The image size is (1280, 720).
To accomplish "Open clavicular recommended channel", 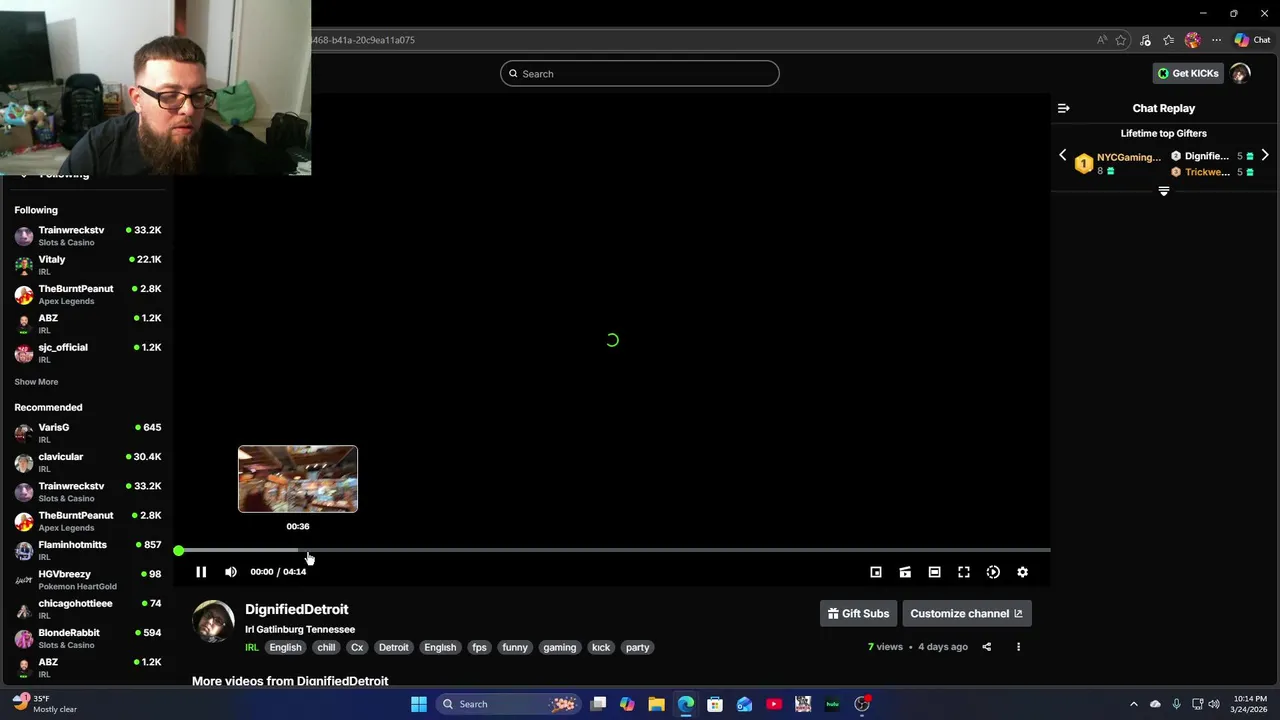I will point(88,461).
